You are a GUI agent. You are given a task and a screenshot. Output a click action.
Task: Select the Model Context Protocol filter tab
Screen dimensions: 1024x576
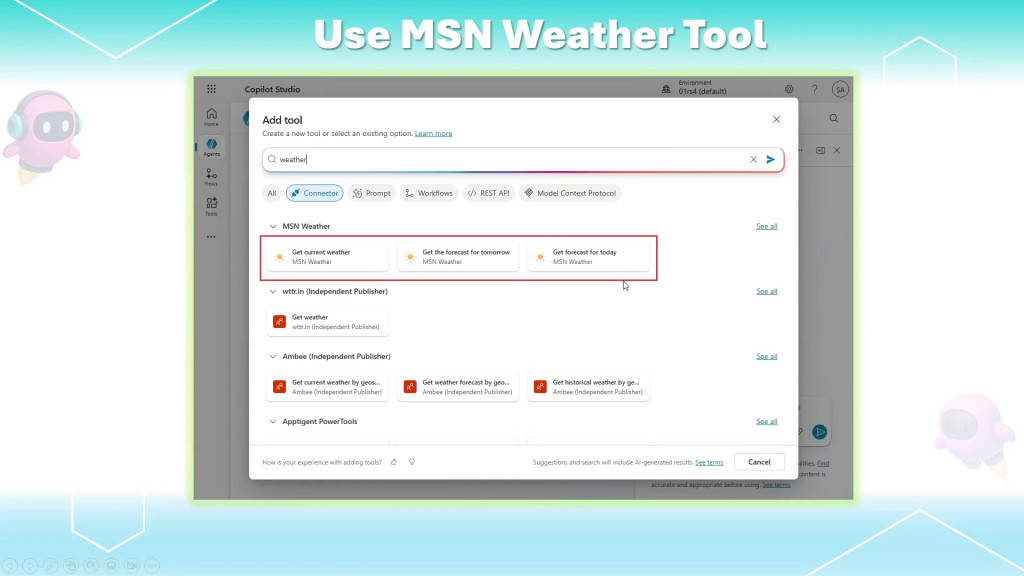570,193
